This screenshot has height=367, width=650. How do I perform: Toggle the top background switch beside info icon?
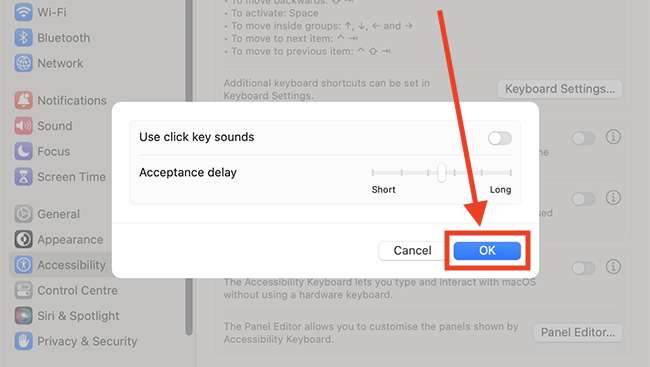(584, 138)
